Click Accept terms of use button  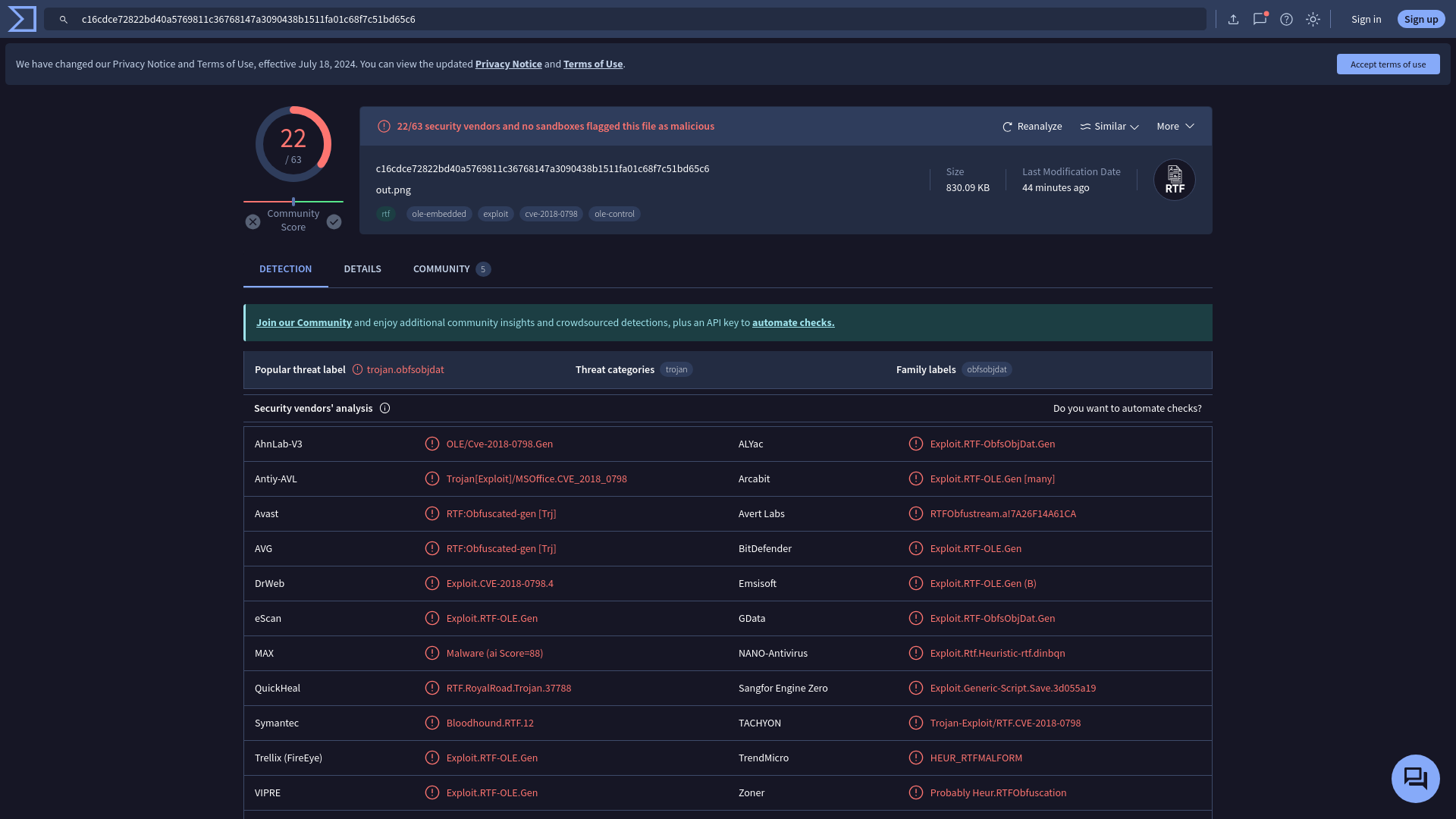coord(1388,64)
